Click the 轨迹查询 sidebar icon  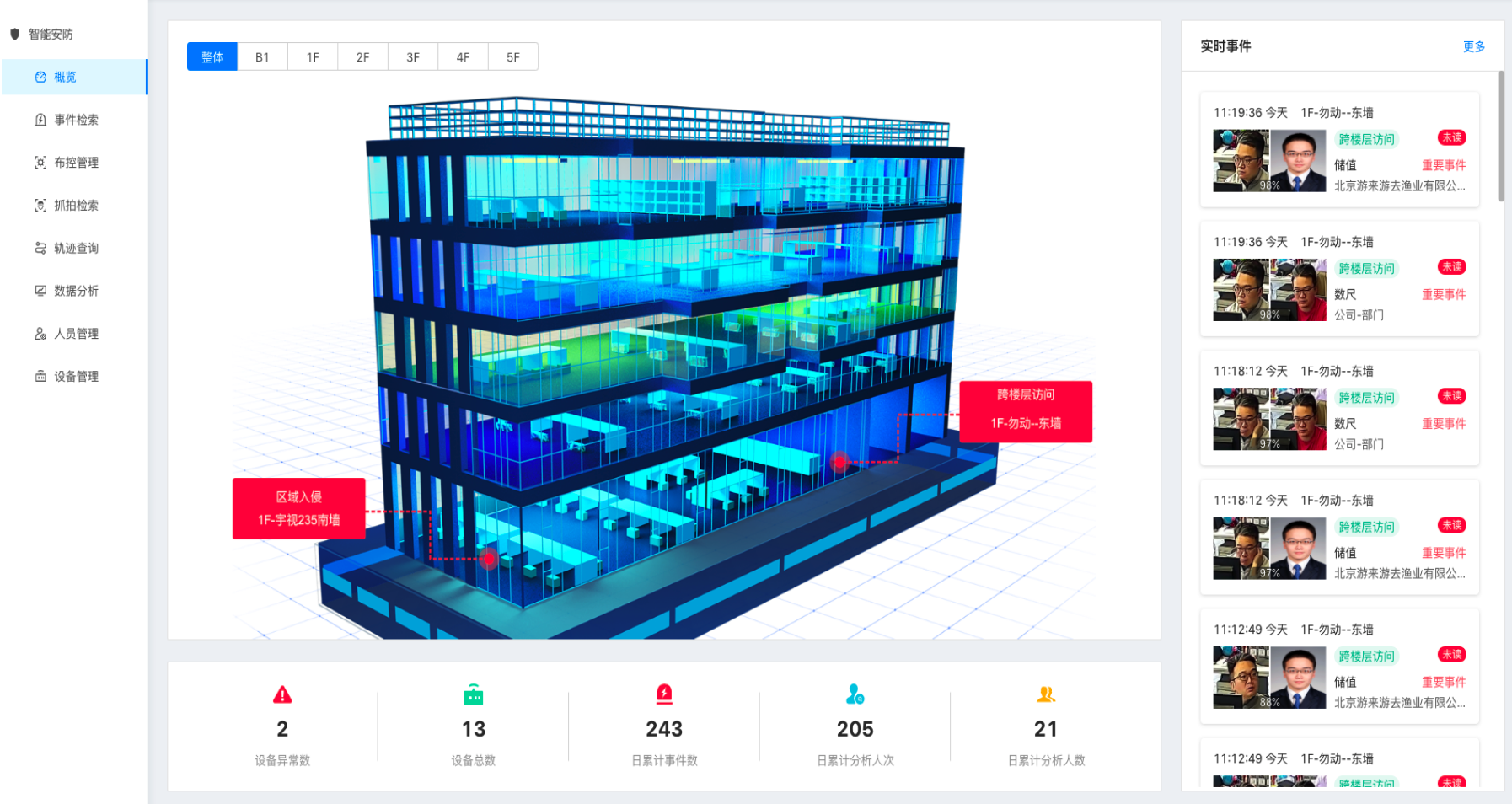tap(40, 248)
